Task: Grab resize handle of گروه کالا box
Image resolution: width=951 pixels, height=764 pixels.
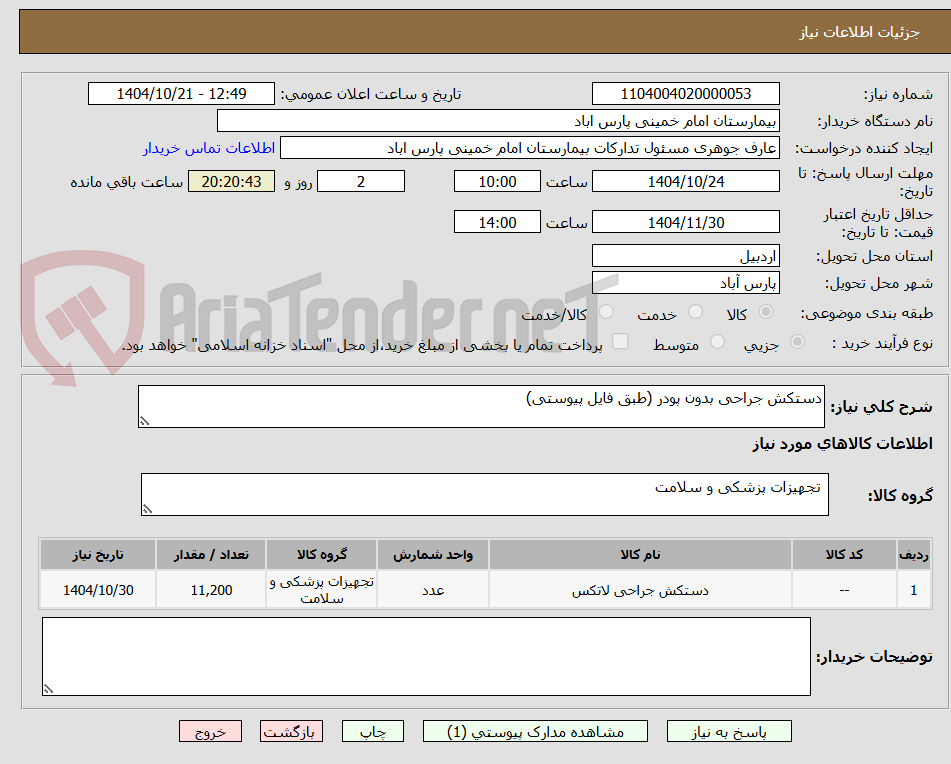Action: click(x=147, y=509)
